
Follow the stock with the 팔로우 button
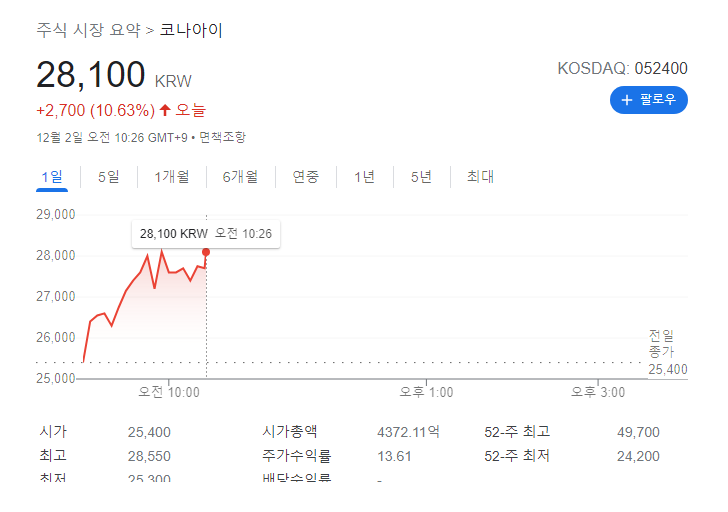649,100
